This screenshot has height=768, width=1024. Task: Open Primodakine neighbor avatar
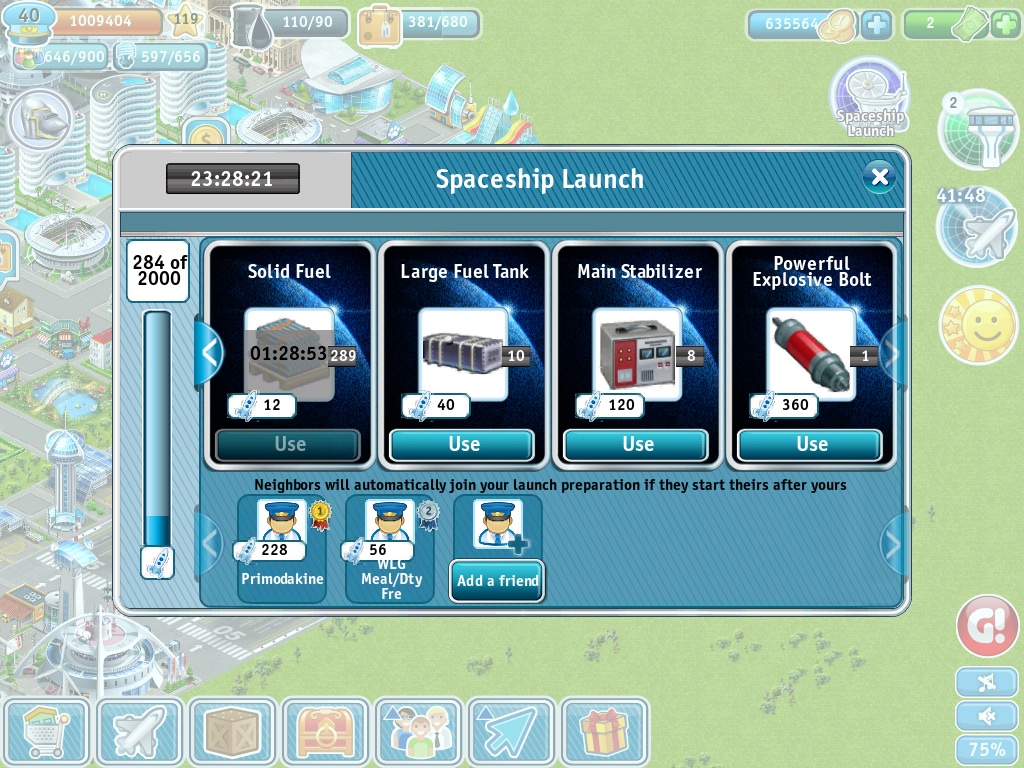coord(281,522)
